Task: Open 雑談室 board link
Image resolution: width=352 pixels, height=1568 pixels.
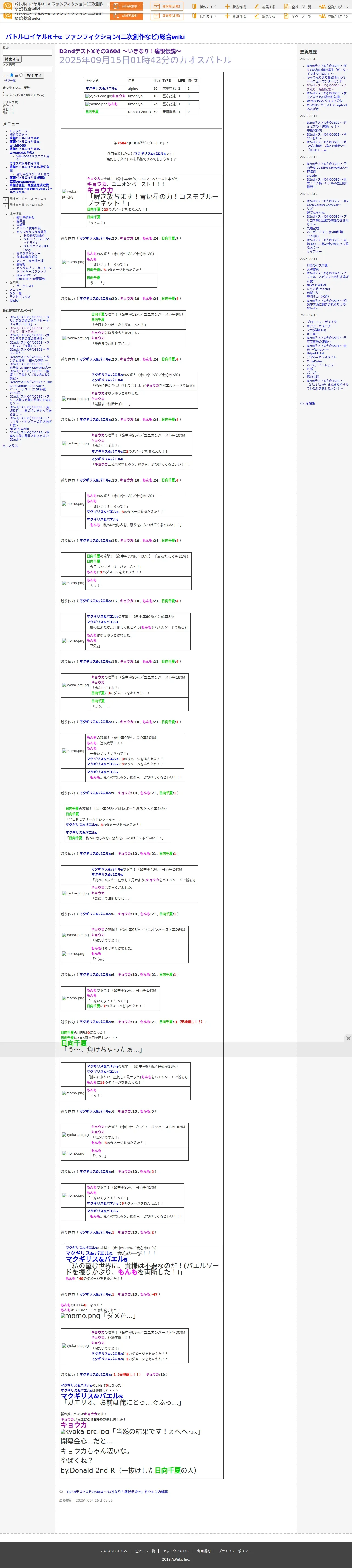Action: 21,221
